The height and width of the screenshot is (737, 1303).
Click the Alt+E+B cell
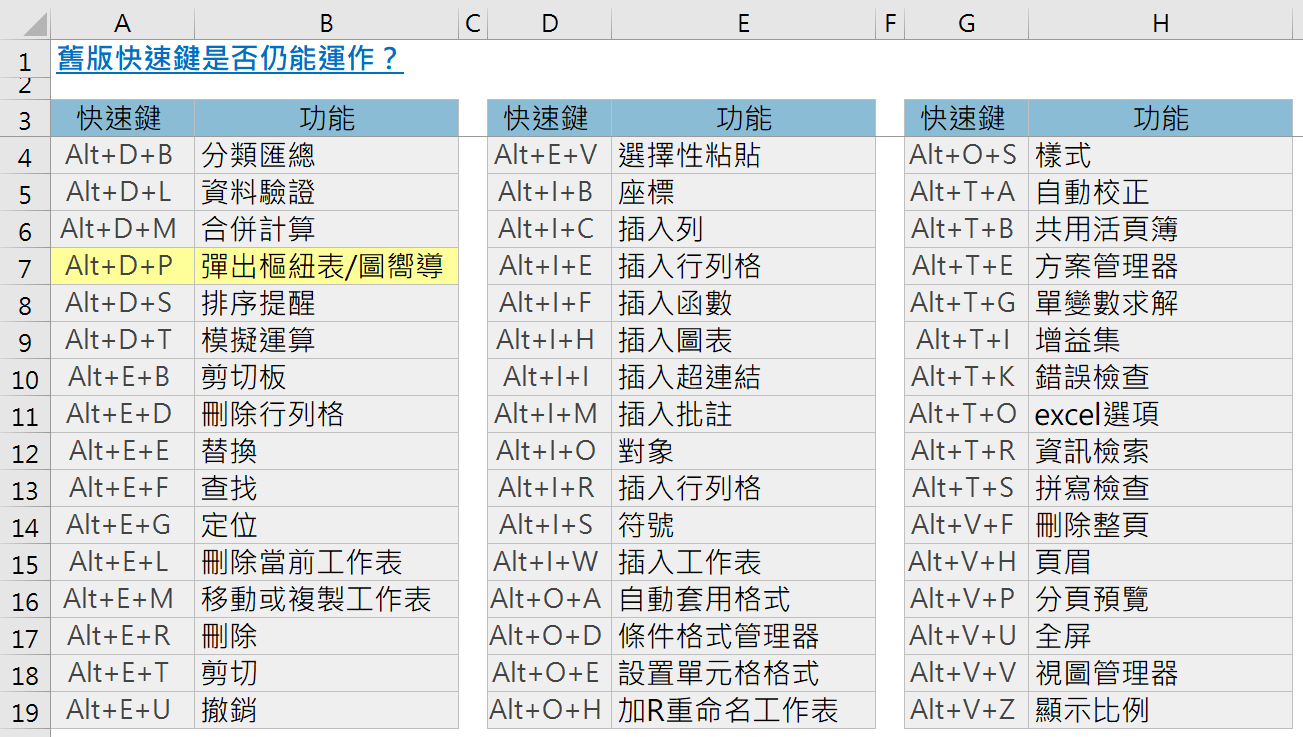click(122, 377)
